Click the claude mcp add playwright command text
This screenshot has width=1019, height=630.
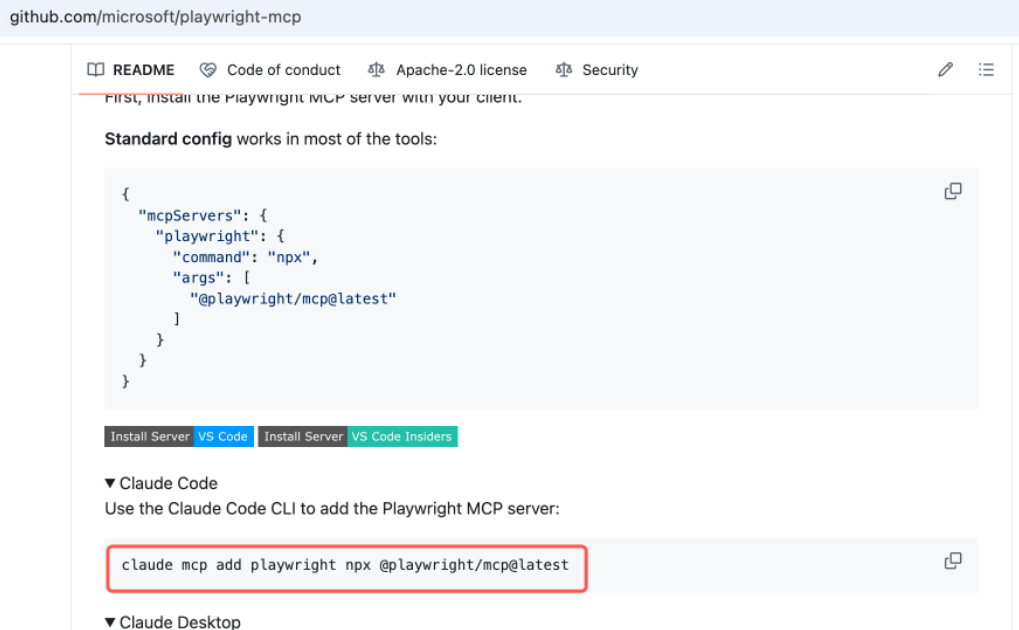[345, 565]
